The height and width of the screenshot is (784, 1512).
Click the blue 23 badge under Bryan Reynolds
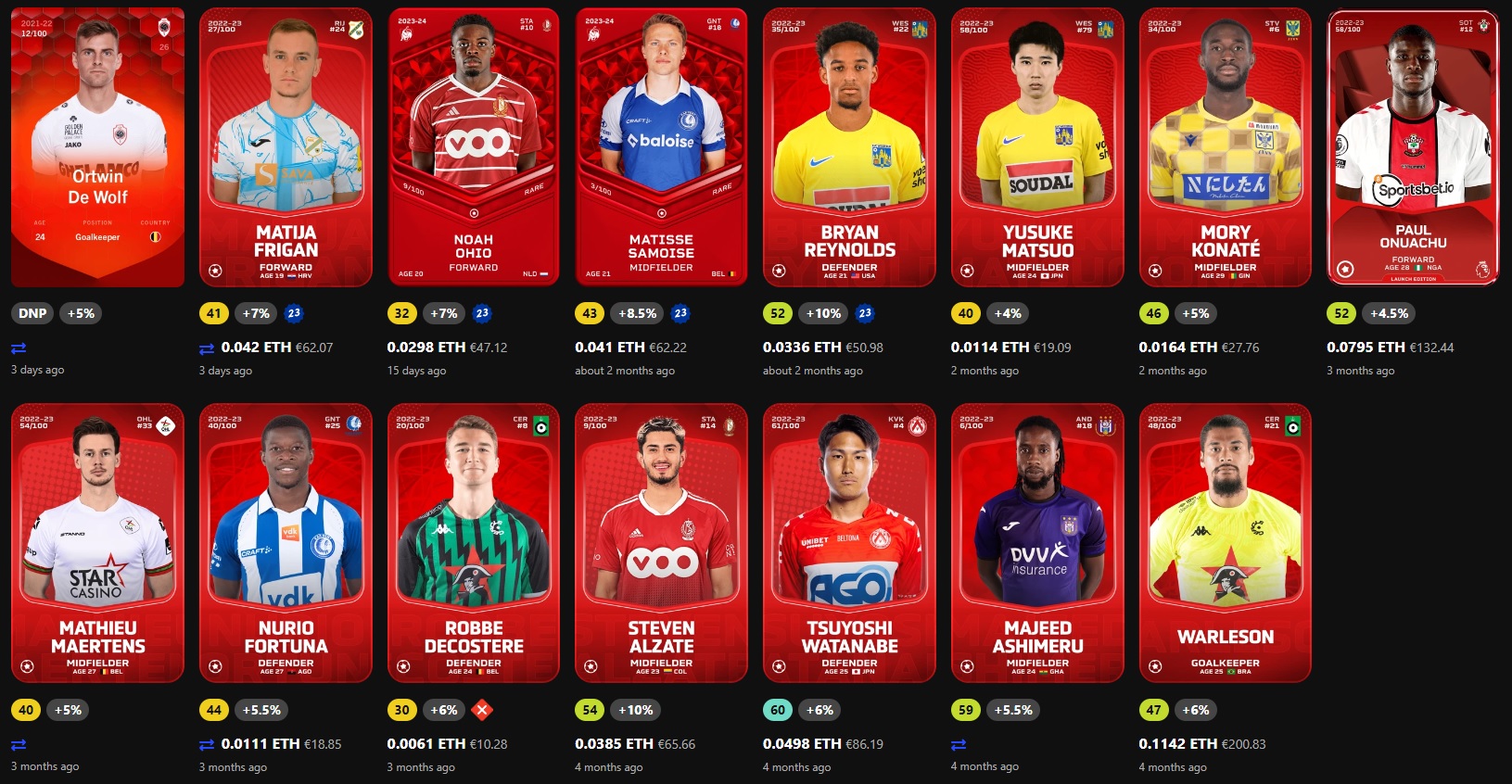coord(865,313)
